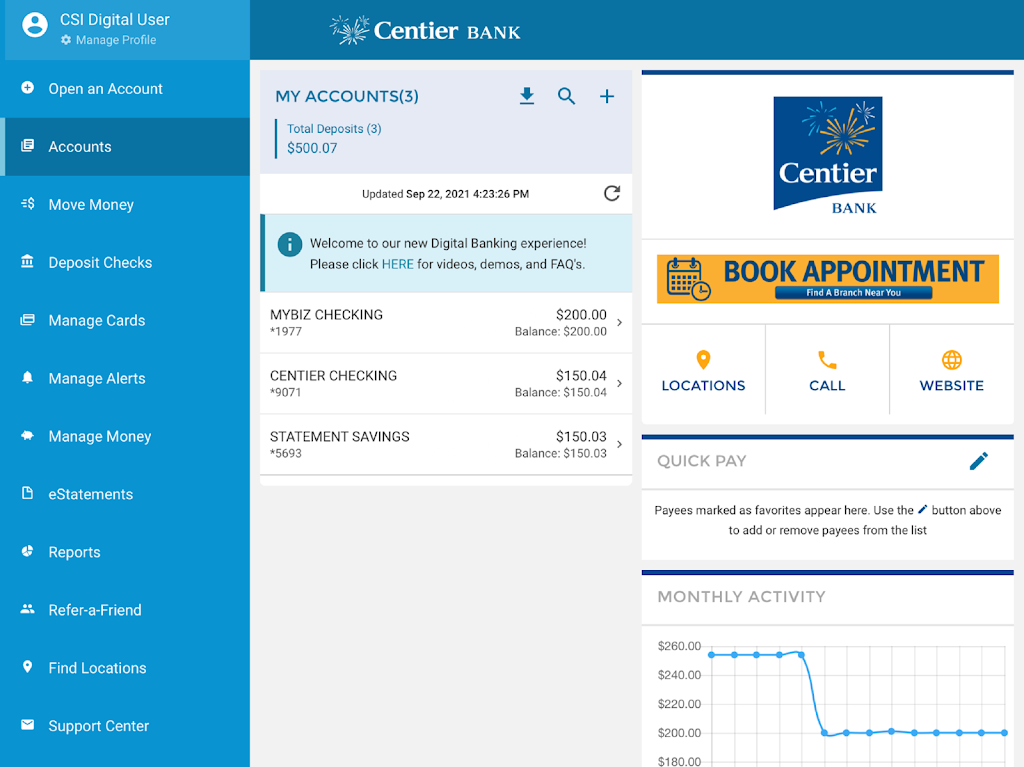Viewport: 1024px width, 767px height.
Task: Open Reports menu item
Action: (125, 552)
